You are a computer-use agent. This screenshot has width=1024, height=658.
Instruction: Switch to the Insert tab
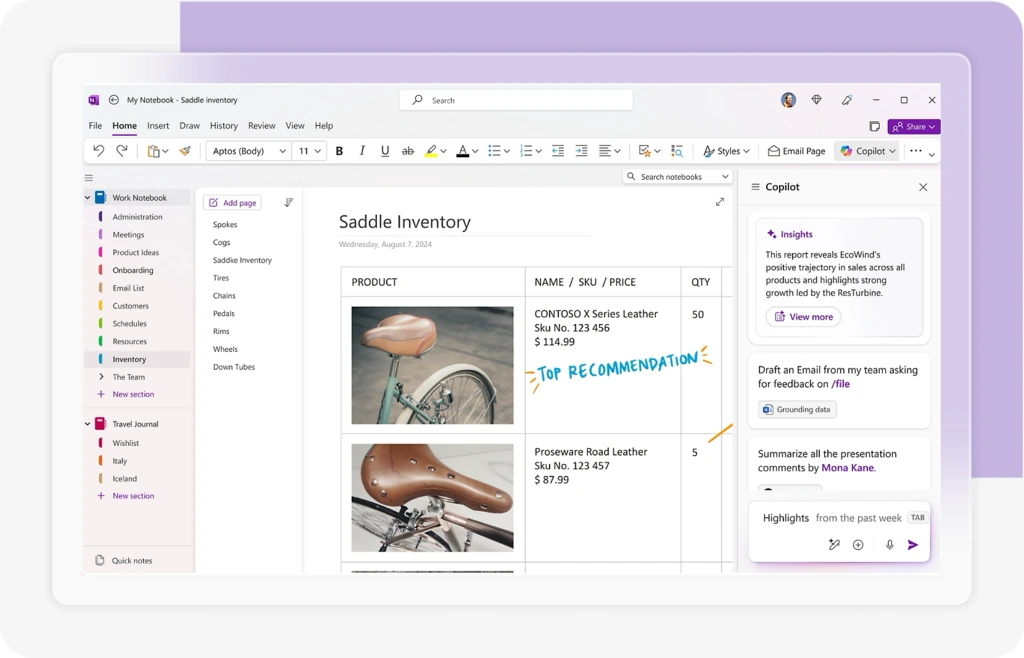tap(158, 125)
